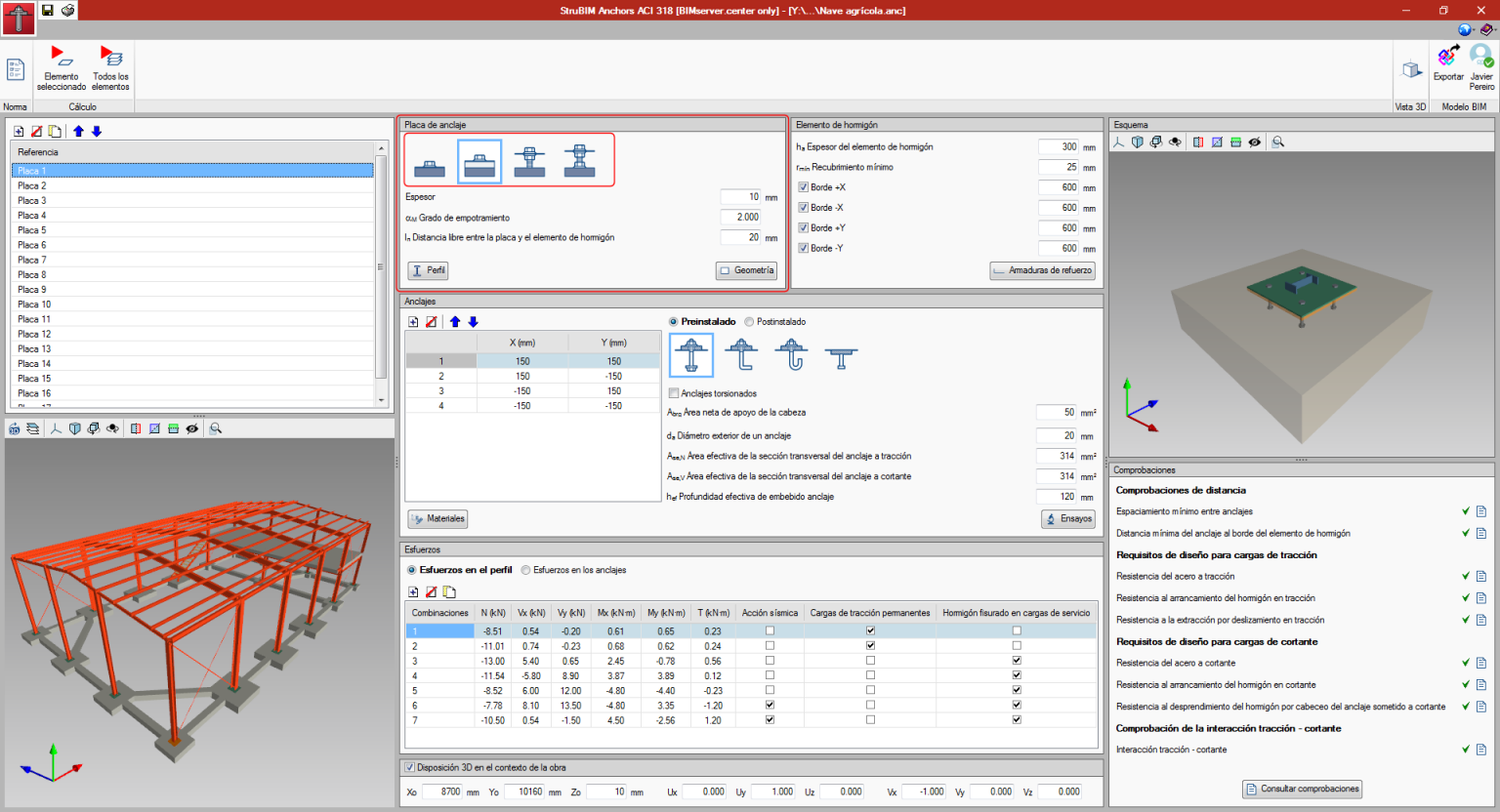Click the Consultar comprobaciones button
This screenshot has width=1500, height=812.
point(1301,789)
